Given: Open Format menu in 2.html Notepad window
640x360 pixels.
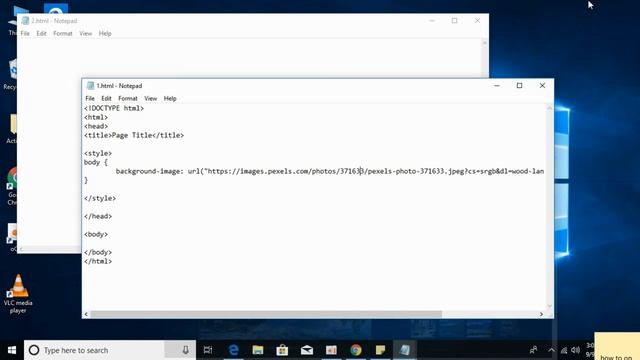Looking at the screenshot, I should (62, 33).
